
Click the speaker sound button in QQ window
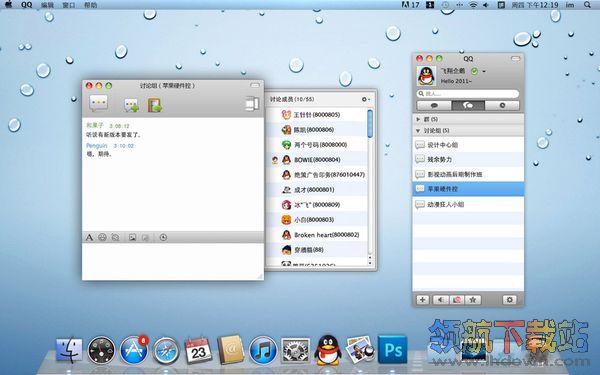click(x=440, y=300)
